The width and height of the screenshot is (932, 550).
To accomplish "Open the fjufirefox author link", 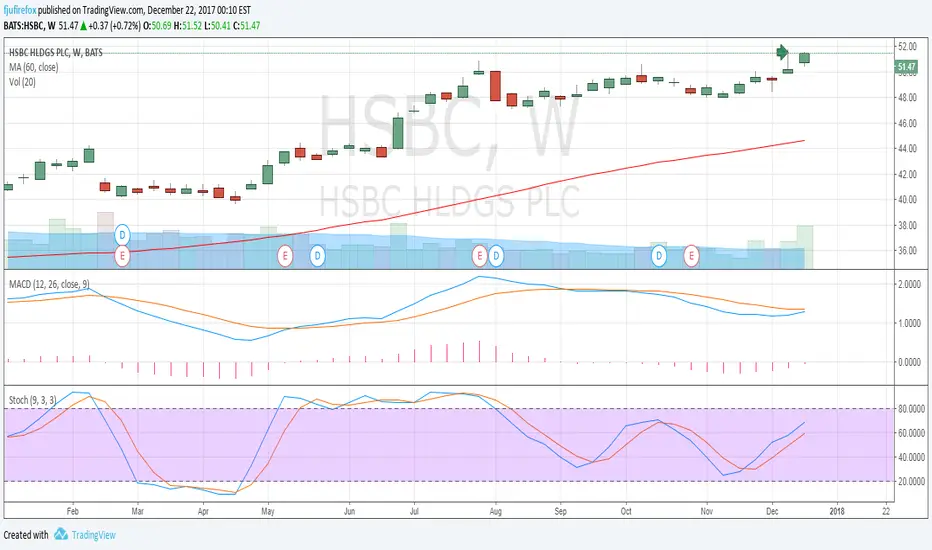I will point(20,10).
